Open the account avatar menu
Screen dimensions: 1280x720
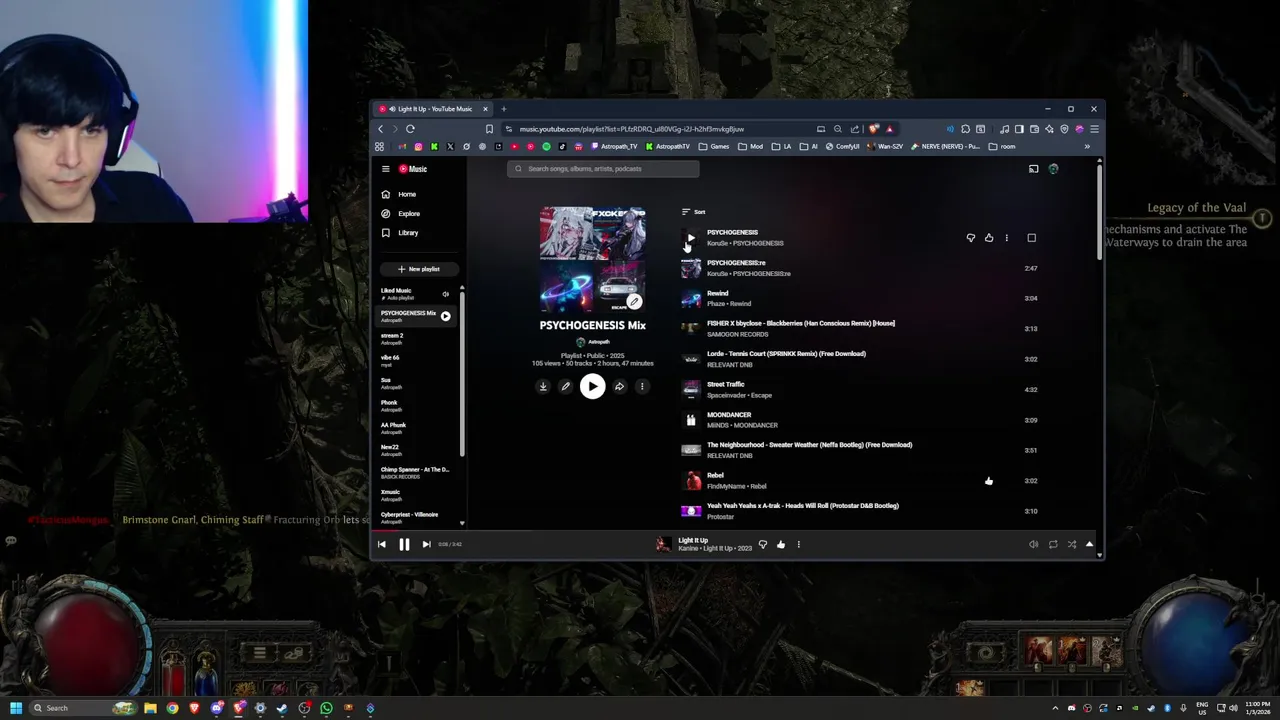(x=1053, y=169)
